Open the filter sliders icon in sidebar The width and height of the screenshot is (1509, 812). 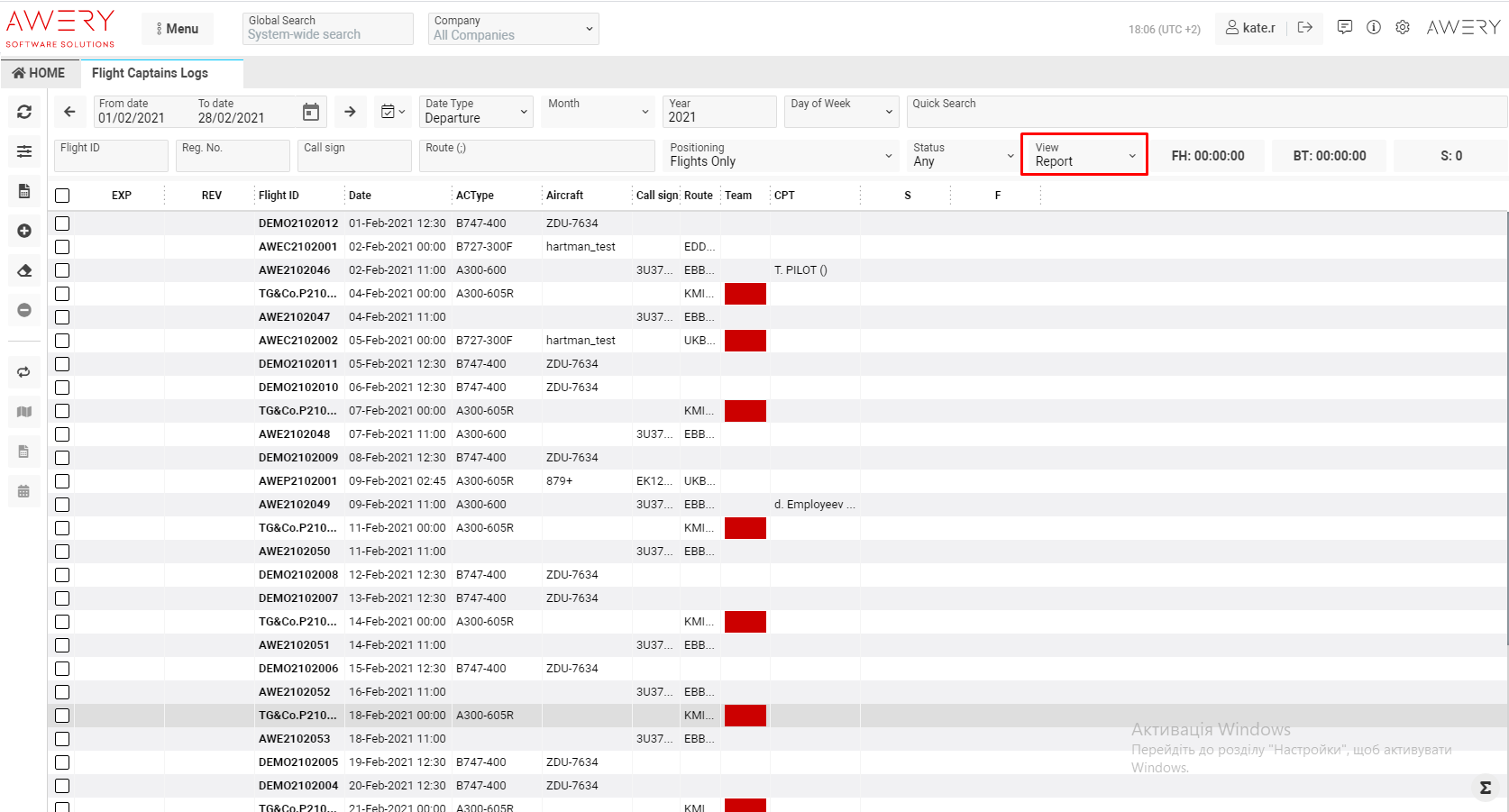pyautogui.click(x=24, y=151)
